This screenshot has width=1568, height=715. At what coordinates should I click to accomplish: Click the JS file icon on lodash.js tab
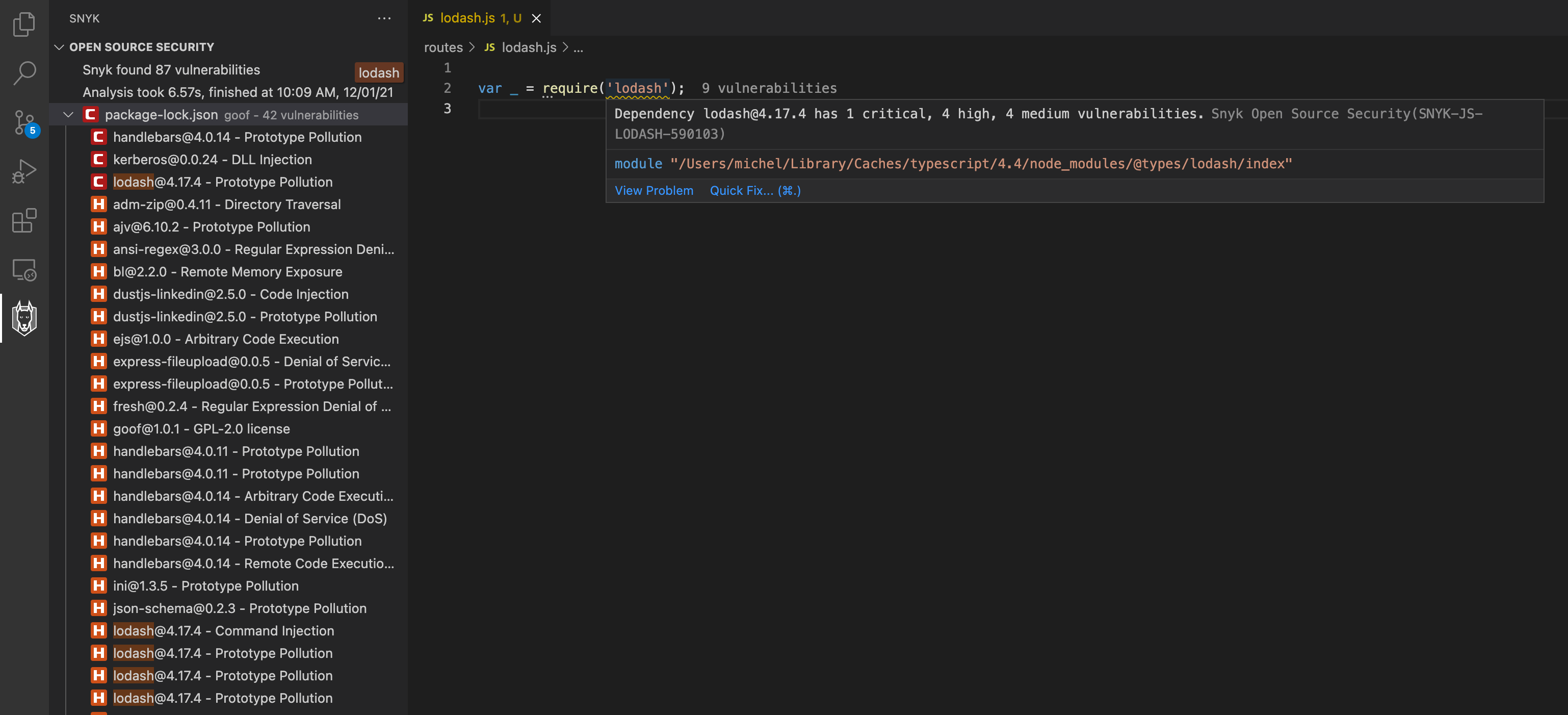pos(428,18)
